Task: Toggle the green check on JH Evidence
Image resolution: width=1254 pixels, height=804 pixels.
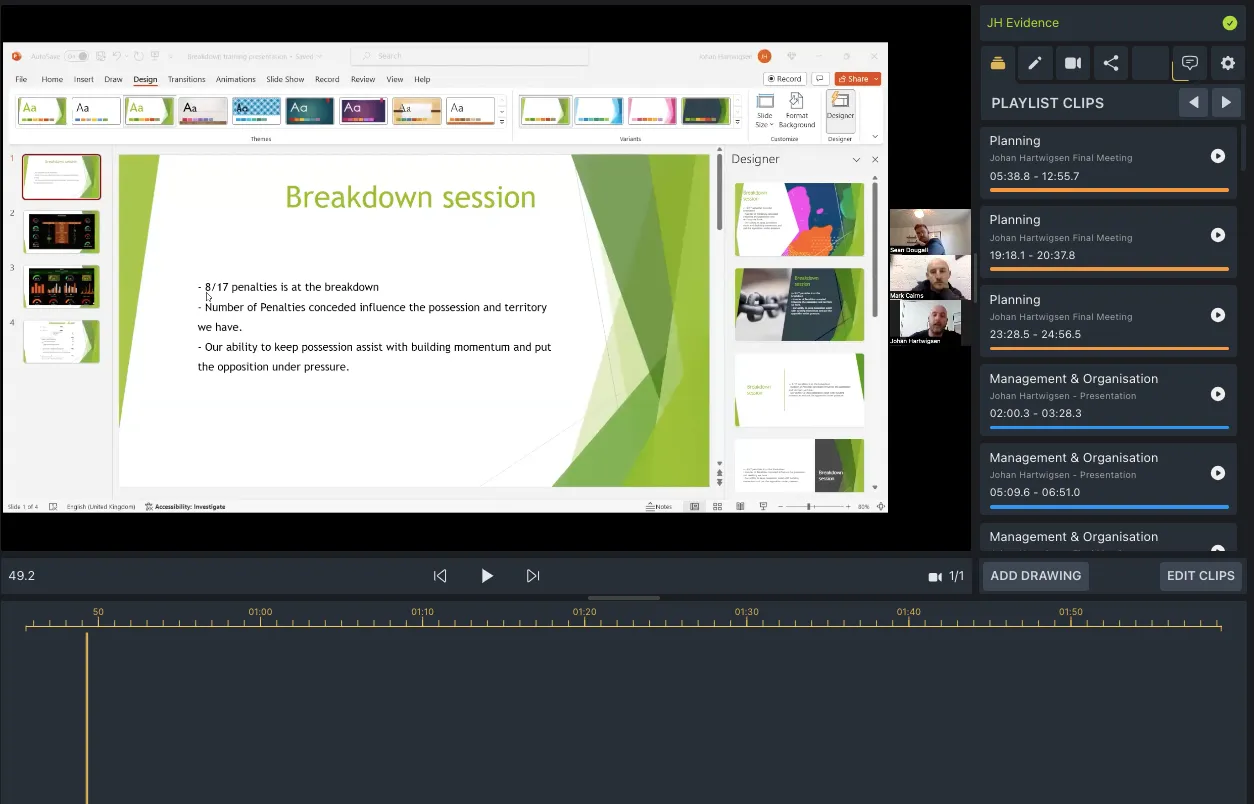Action: pos(1229,23)
